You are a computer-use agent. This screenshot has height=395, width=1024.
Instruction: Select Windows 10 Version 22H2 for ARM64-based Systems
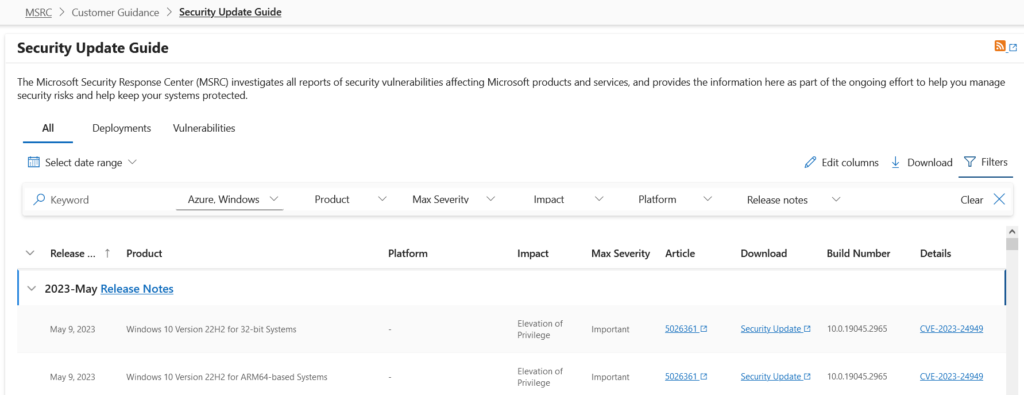227,377
